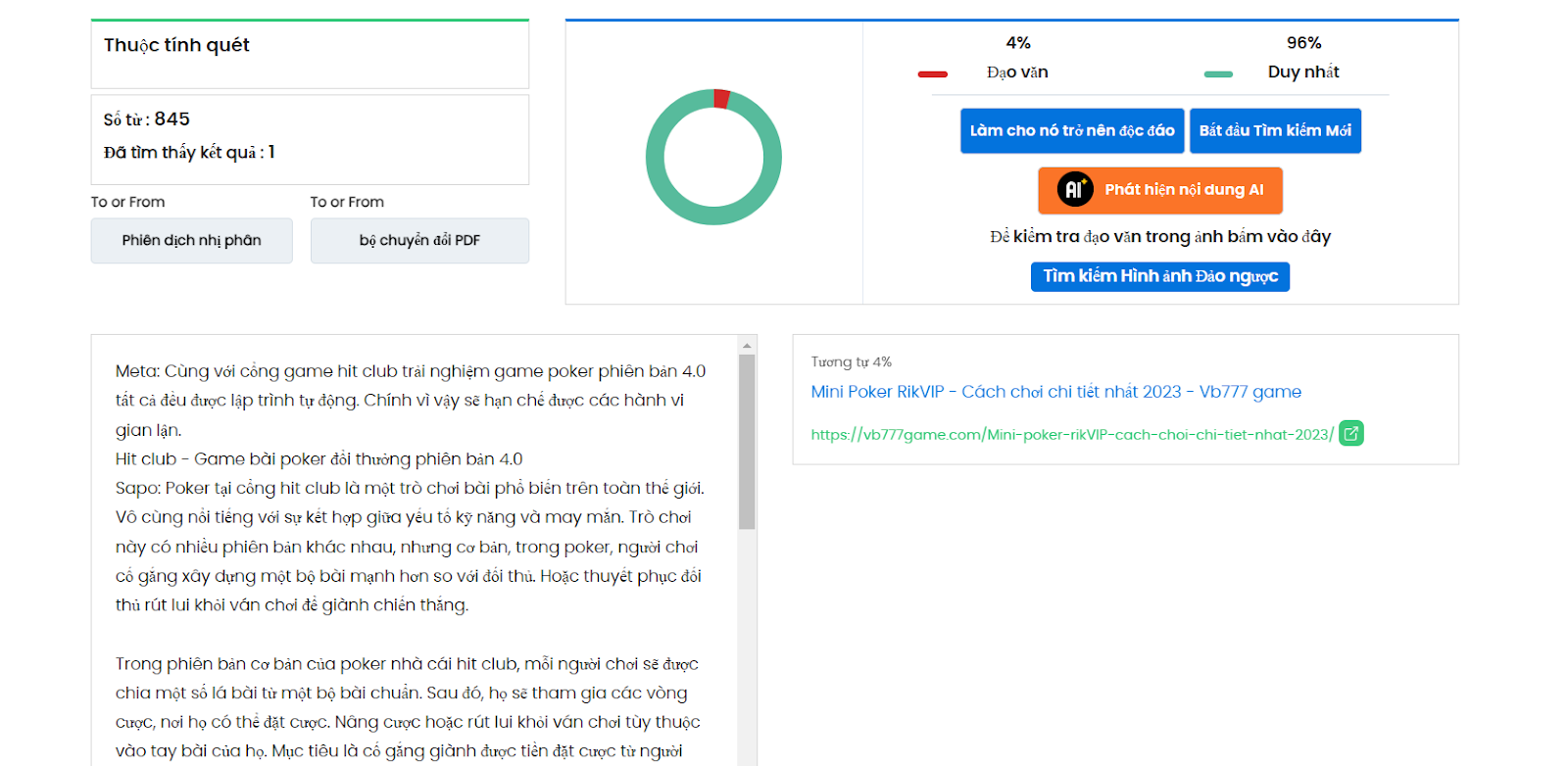The height and width of the screenshot is (766, 1568).
Task: Click 'Tương tự 4%' label
Action: click(x=851, y=361)
